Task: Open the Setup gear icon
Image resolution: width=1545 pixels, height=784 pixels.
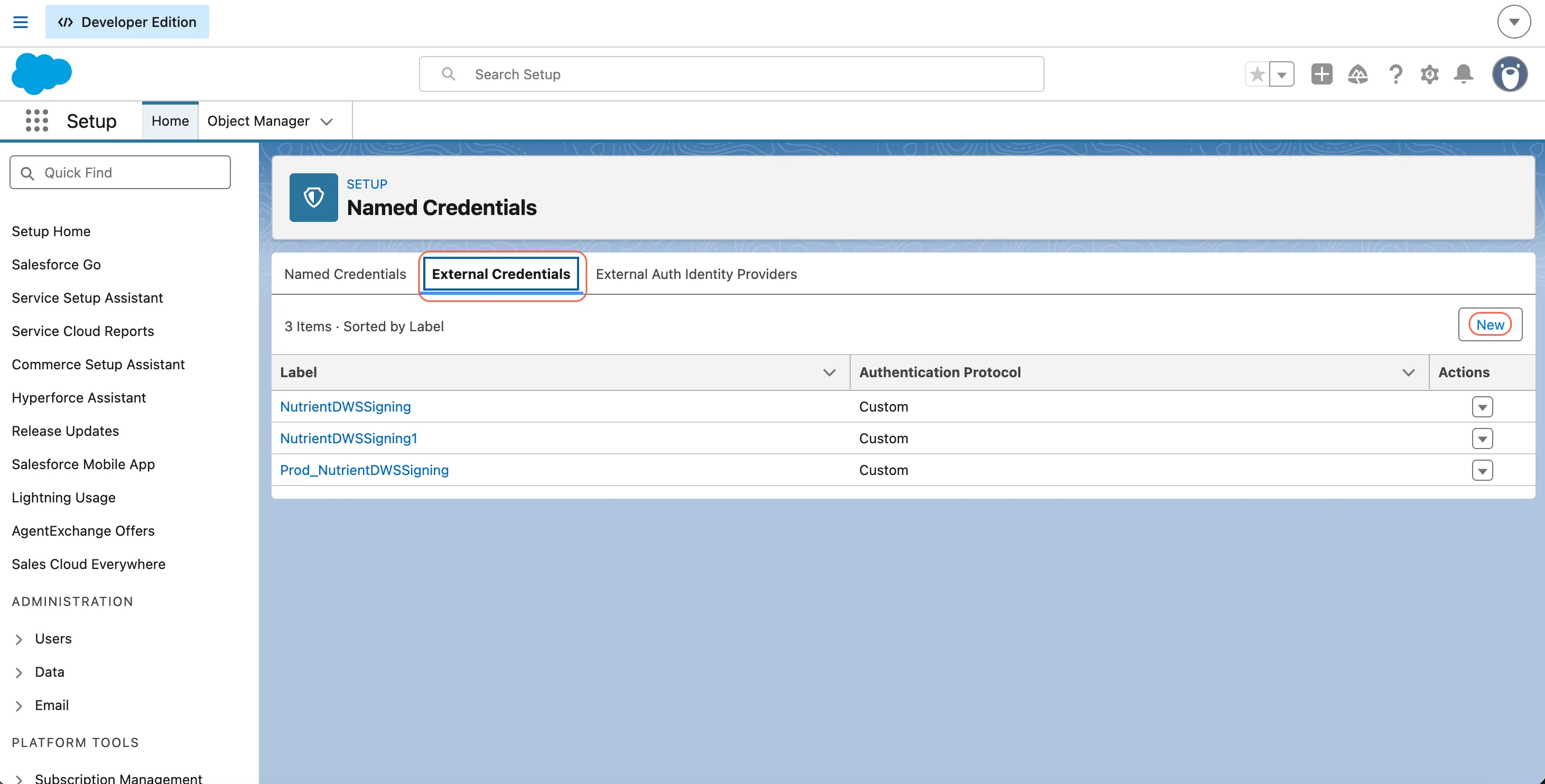Action: [x=1430, y=74]
